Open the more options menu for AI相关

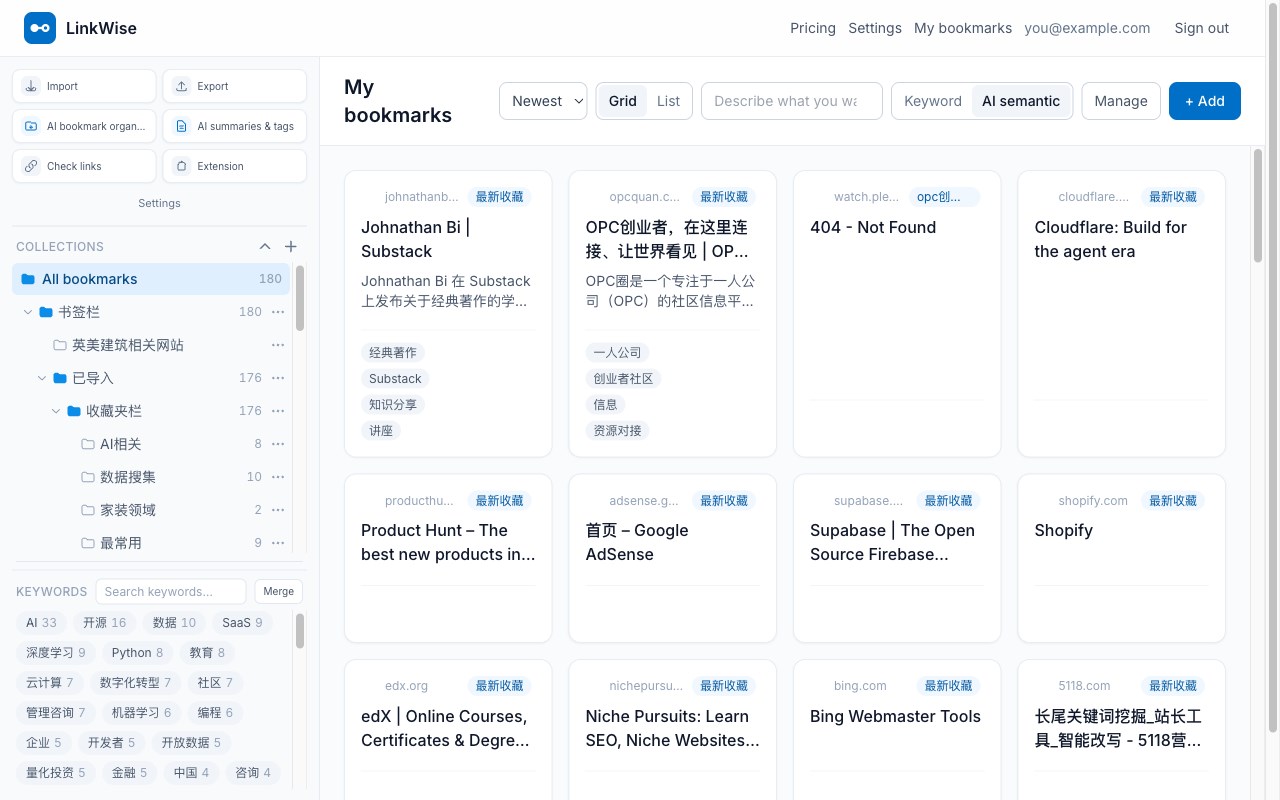(x=278, y=444)
